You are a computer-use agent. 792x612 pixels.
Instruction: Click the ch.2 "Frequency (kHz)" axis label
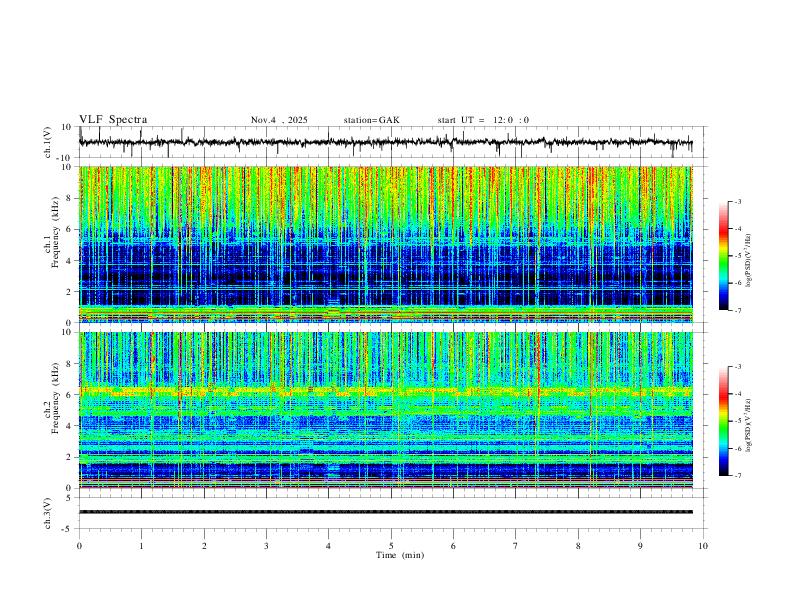[x=55, y=398]
